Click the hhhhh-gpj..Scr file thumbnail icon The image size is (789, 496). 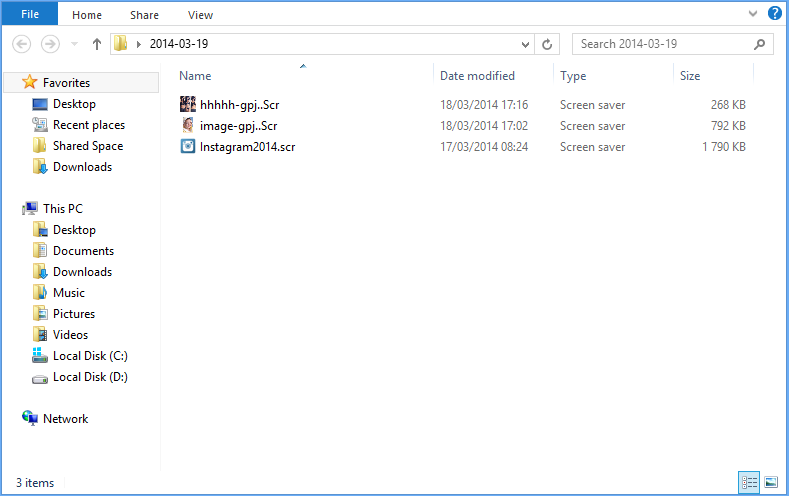click(188, 104)
